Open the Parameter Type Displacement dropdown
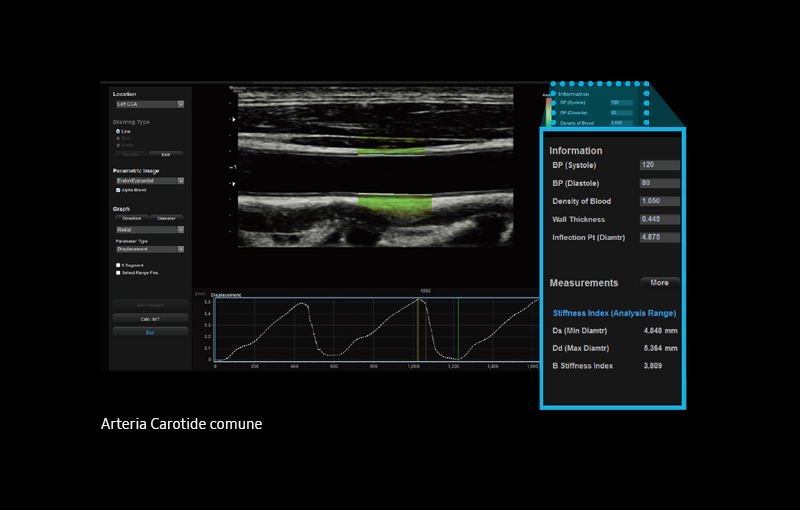The image size is (800, 510). pos(149,249)
